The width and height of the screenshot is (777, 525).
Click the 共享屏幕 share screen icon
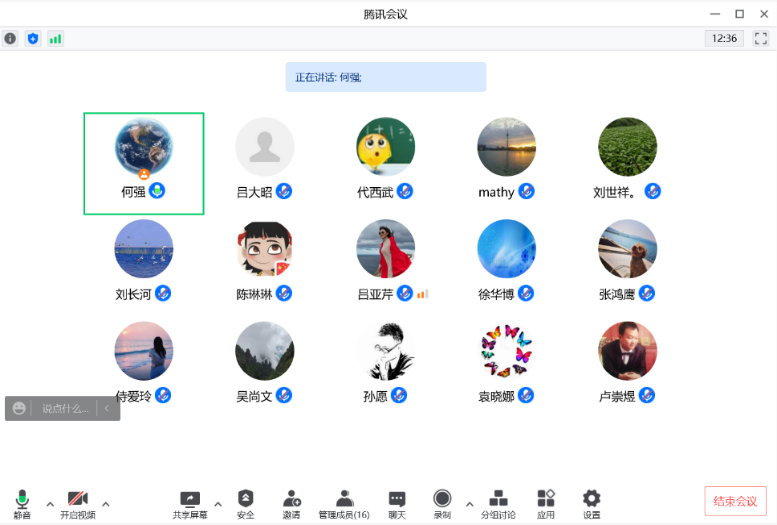point(190,501)
